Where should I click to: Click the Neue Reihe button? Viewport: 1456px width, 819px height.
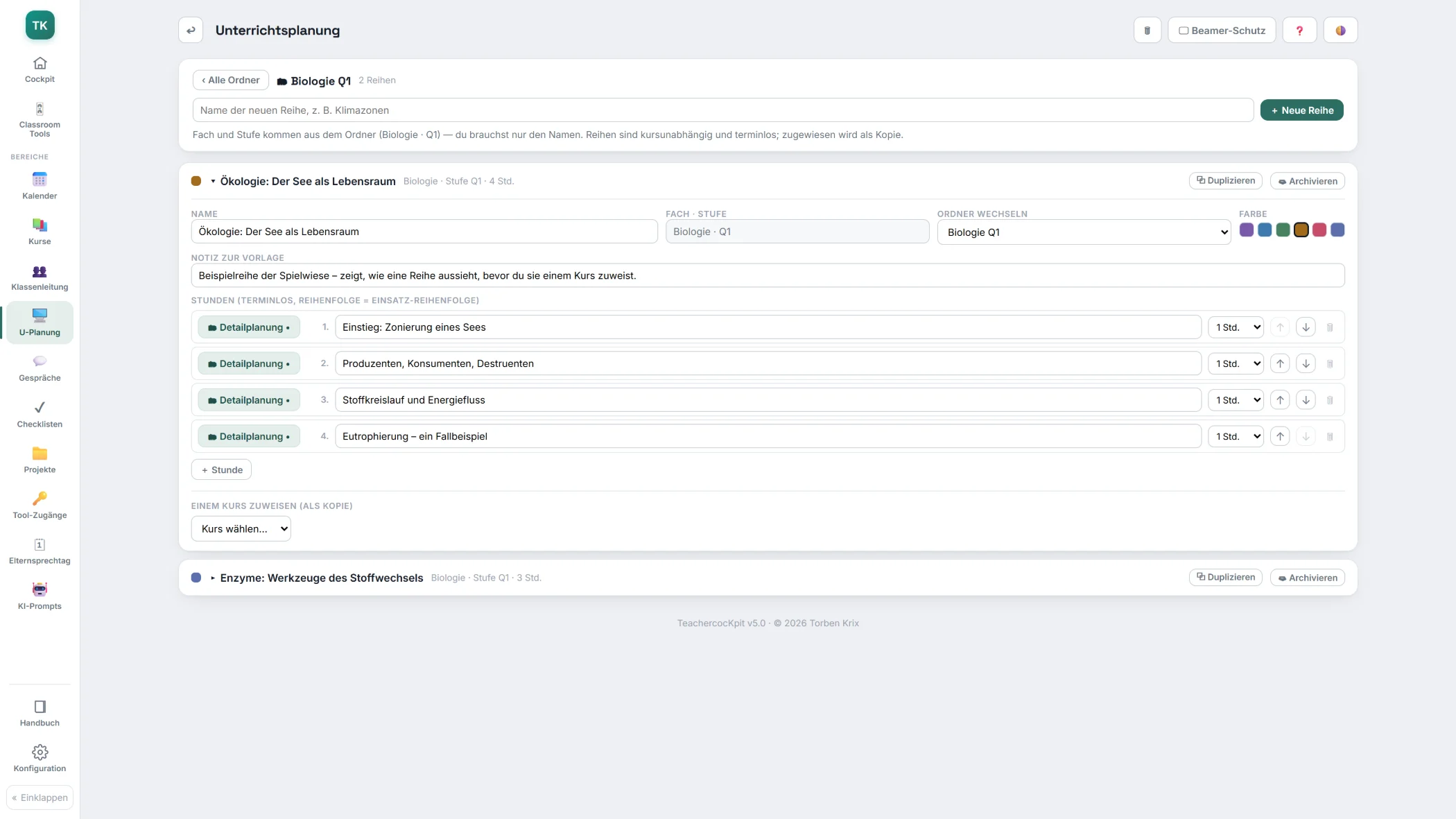pos(1301,110)
